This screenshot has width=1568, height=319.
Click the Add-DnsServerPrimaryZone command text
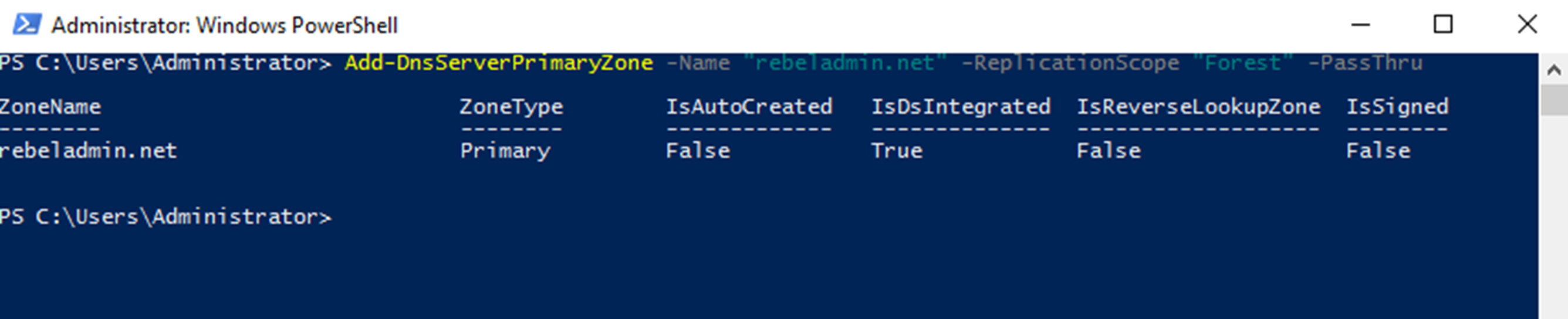click(x=499, y=63)
